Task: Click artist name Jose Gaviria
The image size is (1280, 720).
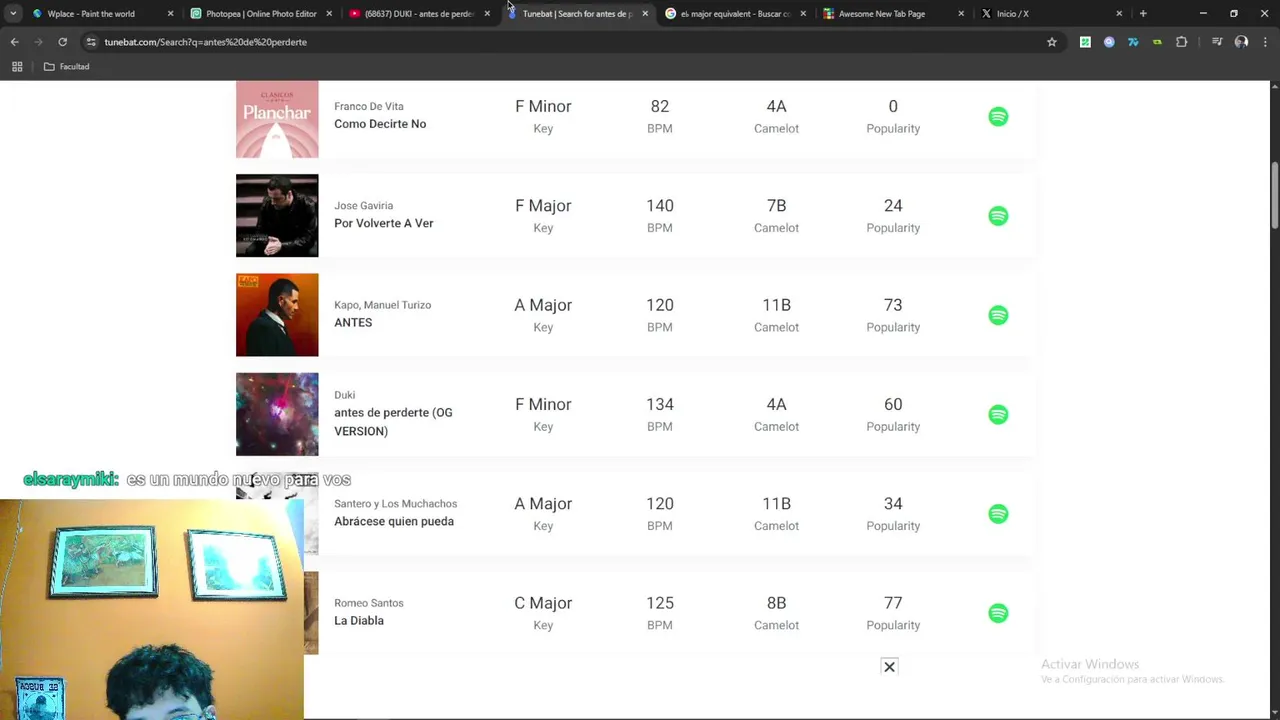Action: point(363,206)
